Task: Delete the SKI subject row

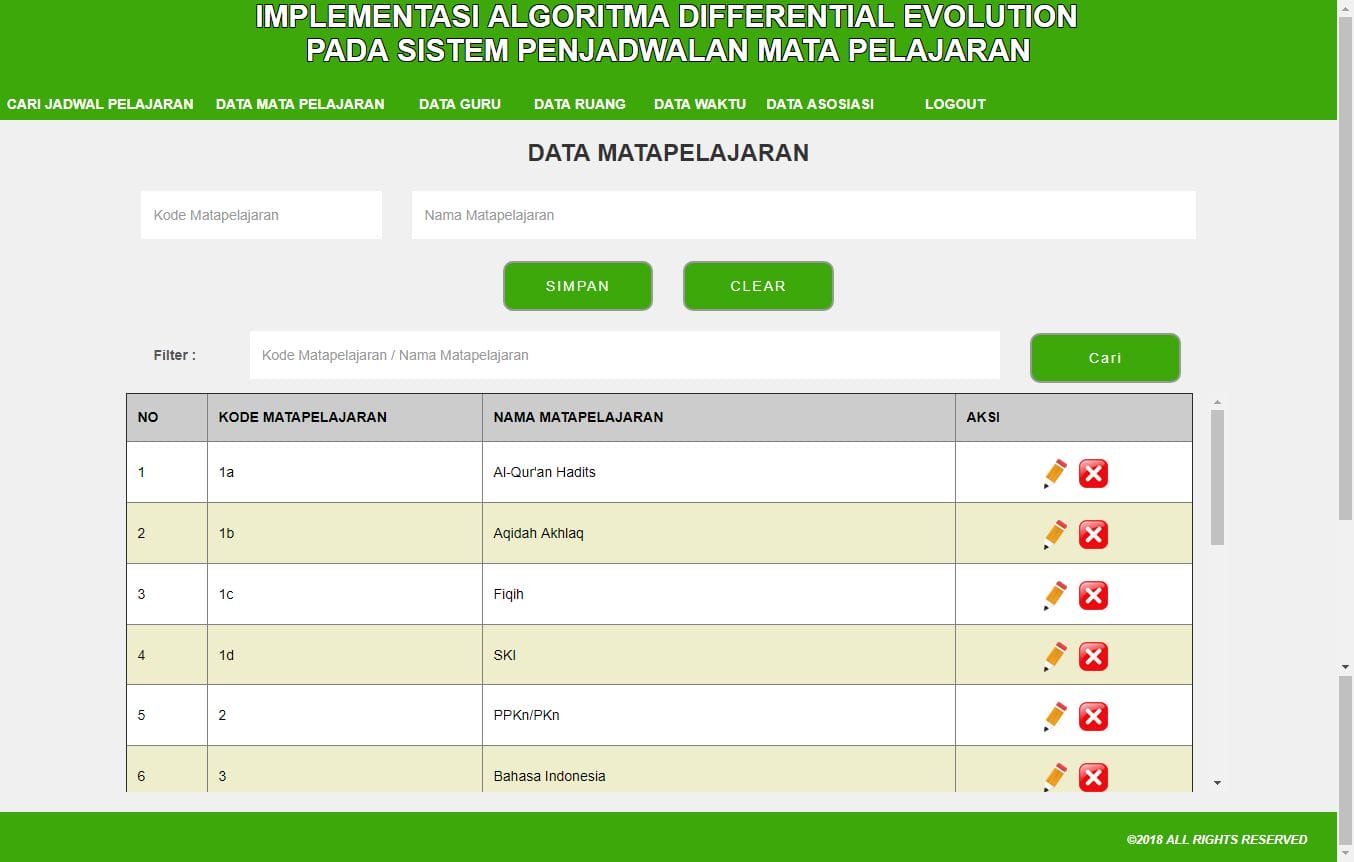Action: tap(1093, 657)
